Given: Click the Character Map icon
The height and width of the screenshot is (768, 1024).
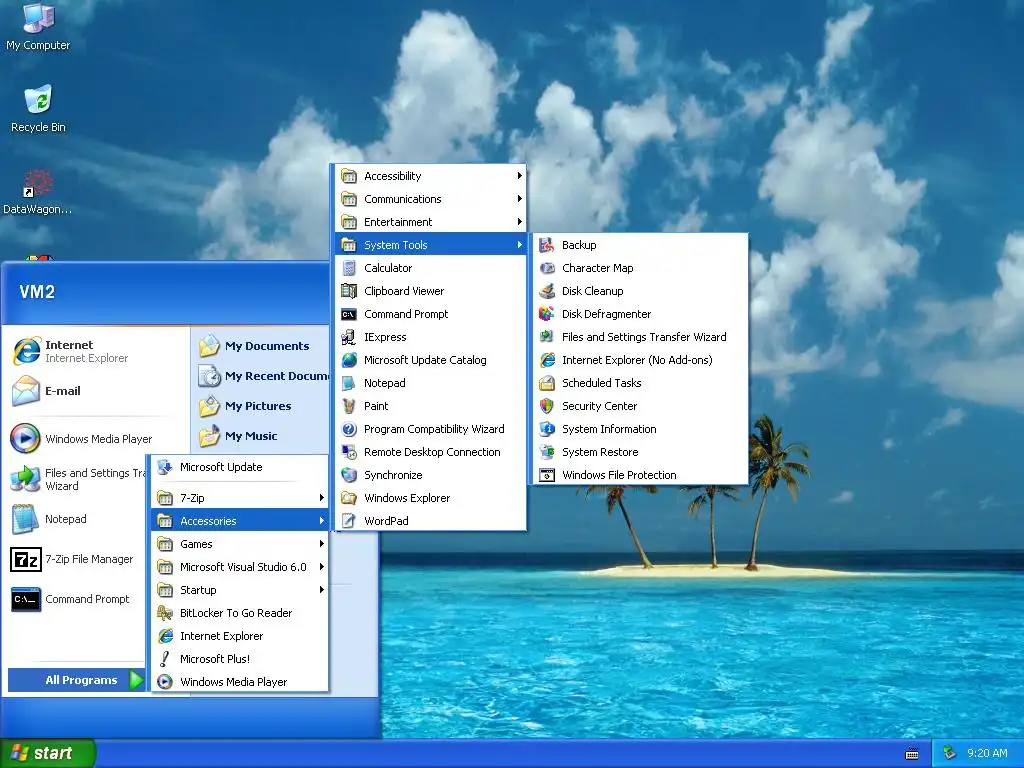Looking at the screenshot, I should pyautogui.click(x=547, y=268).
